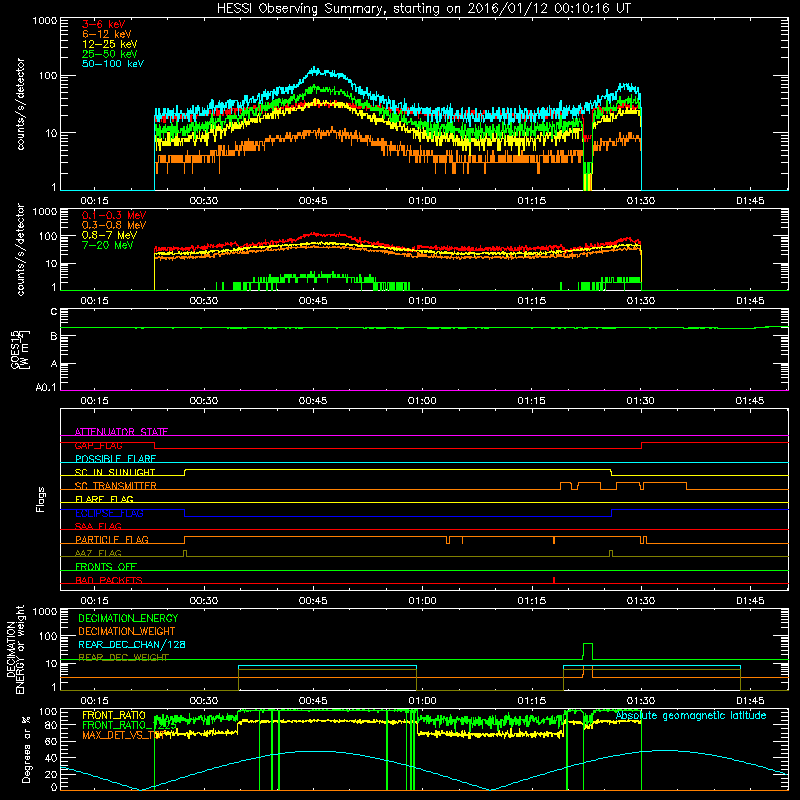Click the Flags vertical axis title
Viewport: 800px width, 800px height.
[41, 499]
